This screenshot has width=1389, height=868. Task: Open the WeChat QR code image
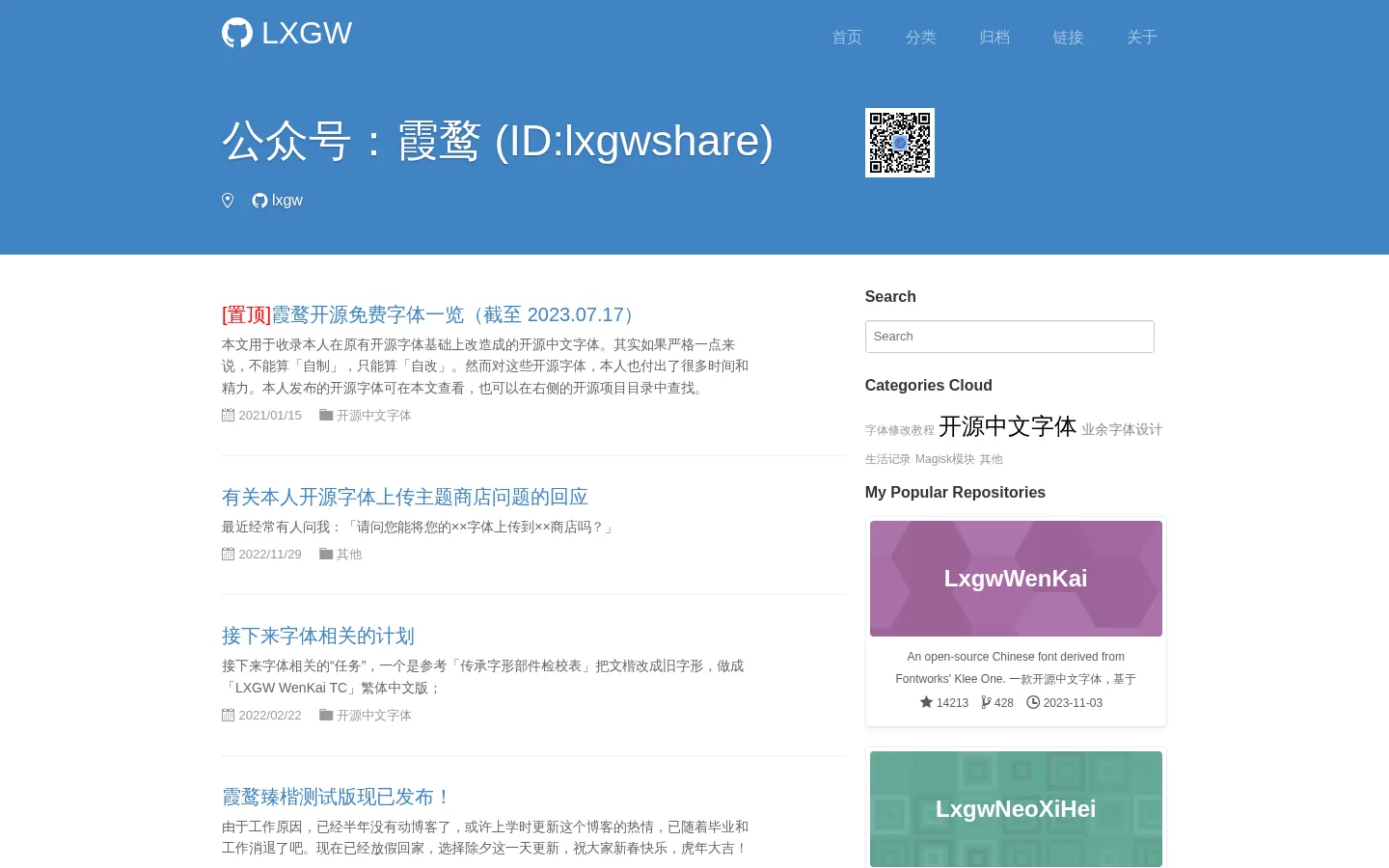point(900,143)
